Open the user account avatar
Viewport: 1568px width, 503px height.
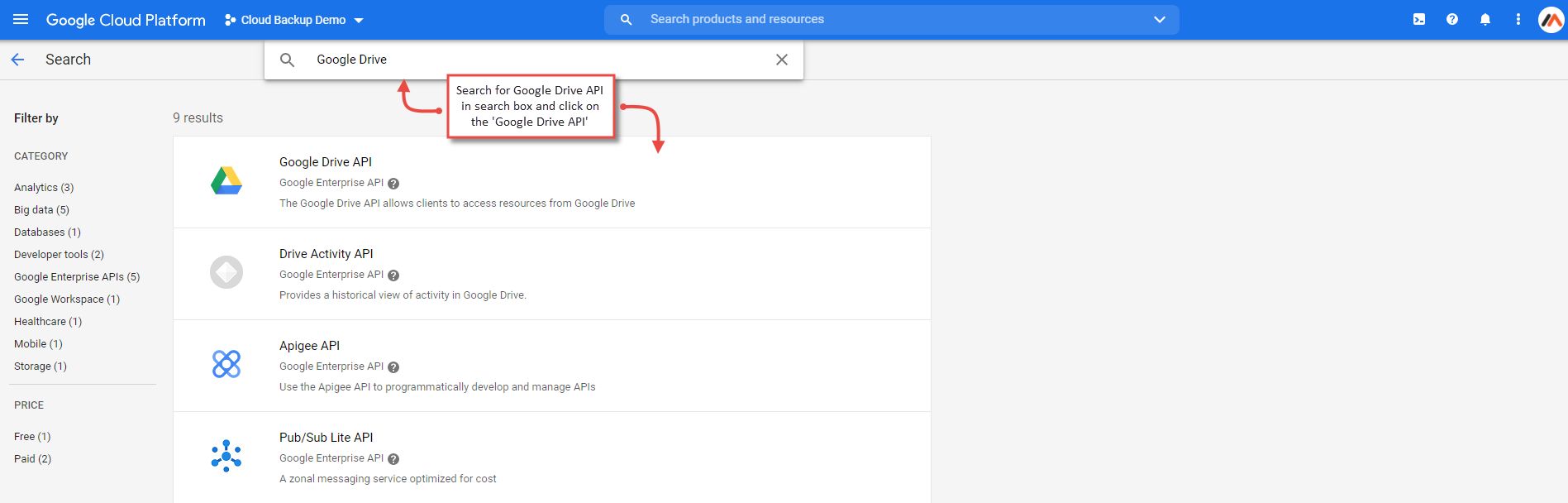tap(1551, 19)
